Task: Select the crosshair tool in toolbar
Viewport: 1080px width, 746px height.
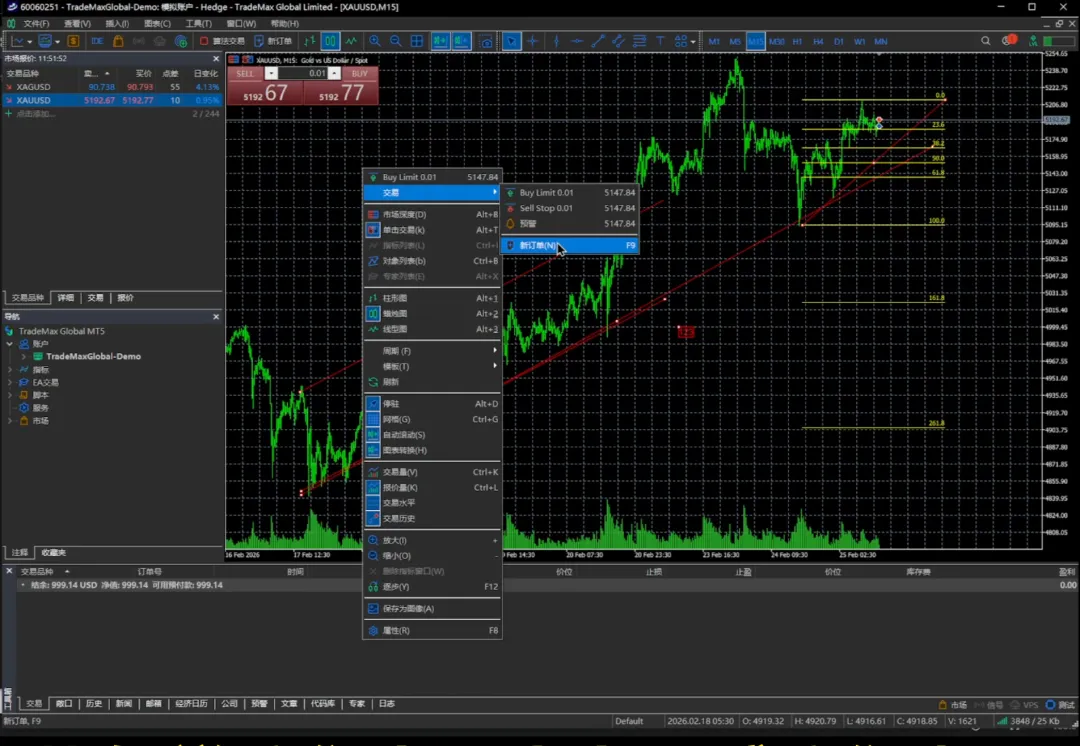Action: coord(533,41)
